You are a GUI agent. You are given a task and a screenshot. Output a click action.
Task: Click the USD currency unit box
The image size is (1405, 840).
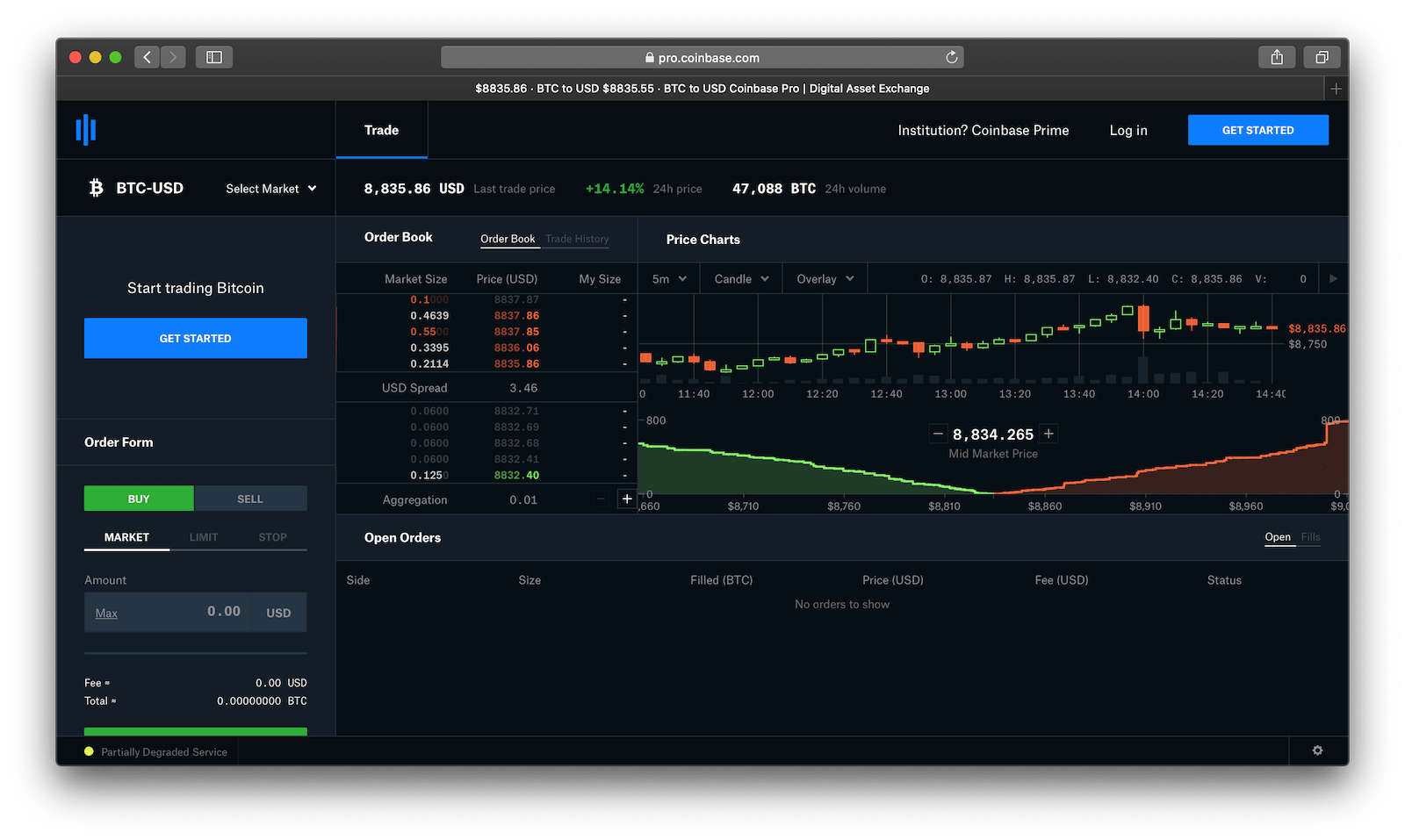pyautogui.click(x=278, y=613)
